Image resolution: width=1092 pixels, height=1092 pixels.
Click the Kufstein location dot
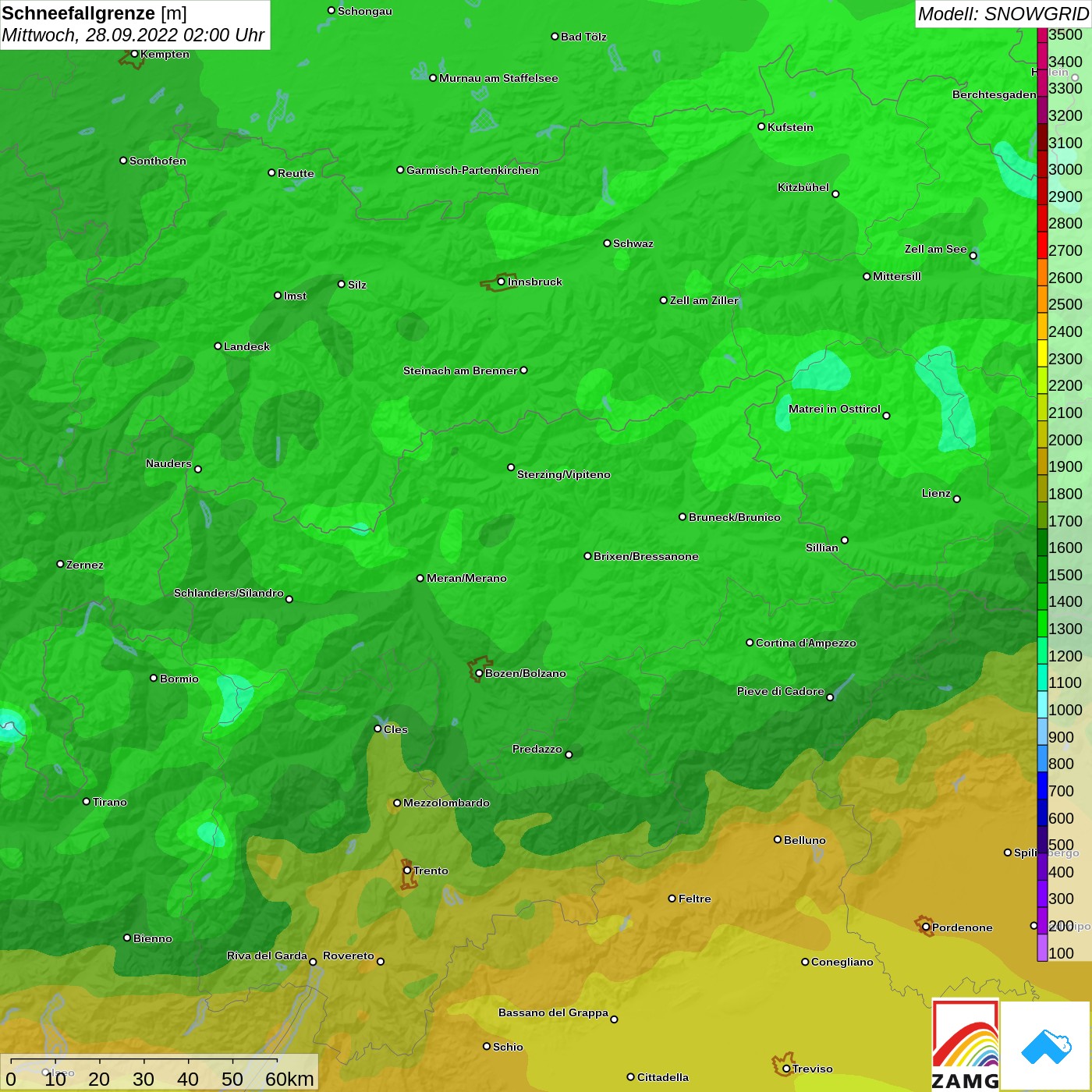761,126
